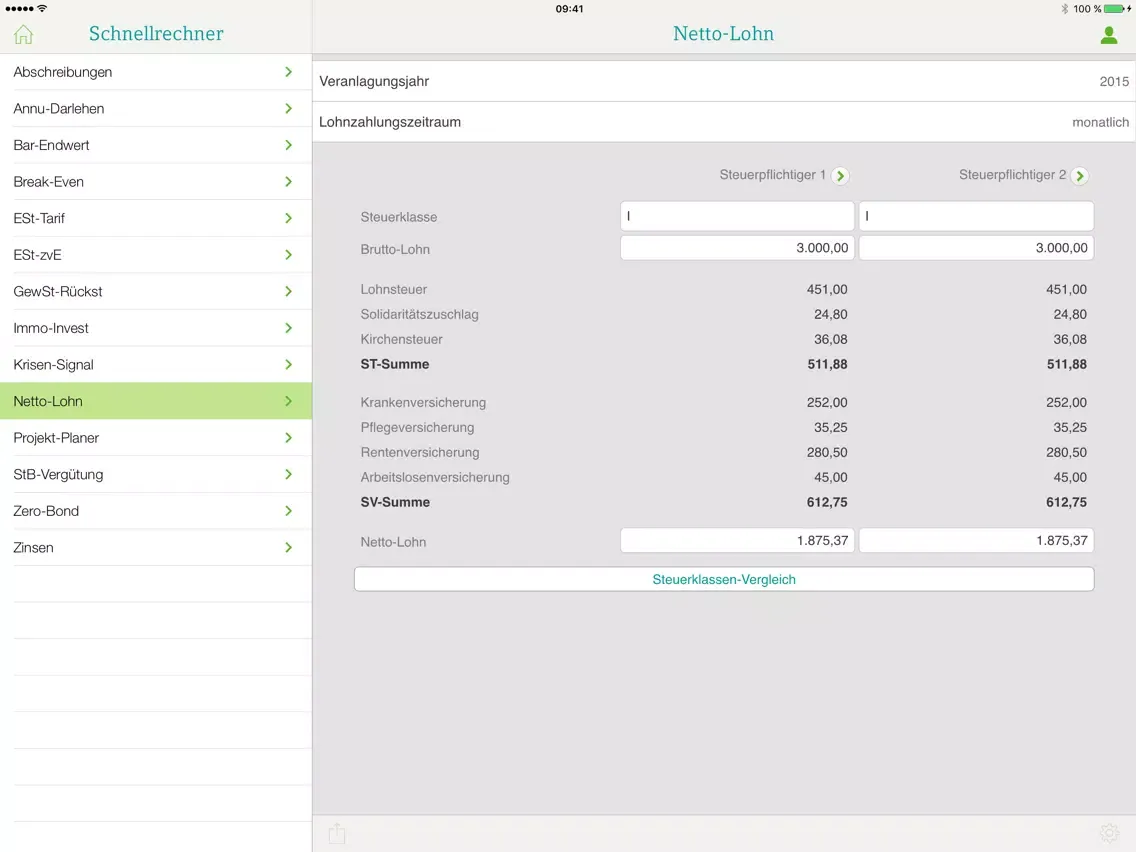Screen dimensions: 1136x852
Task: Click Kirchensteuer label
Action: point(401,339)
